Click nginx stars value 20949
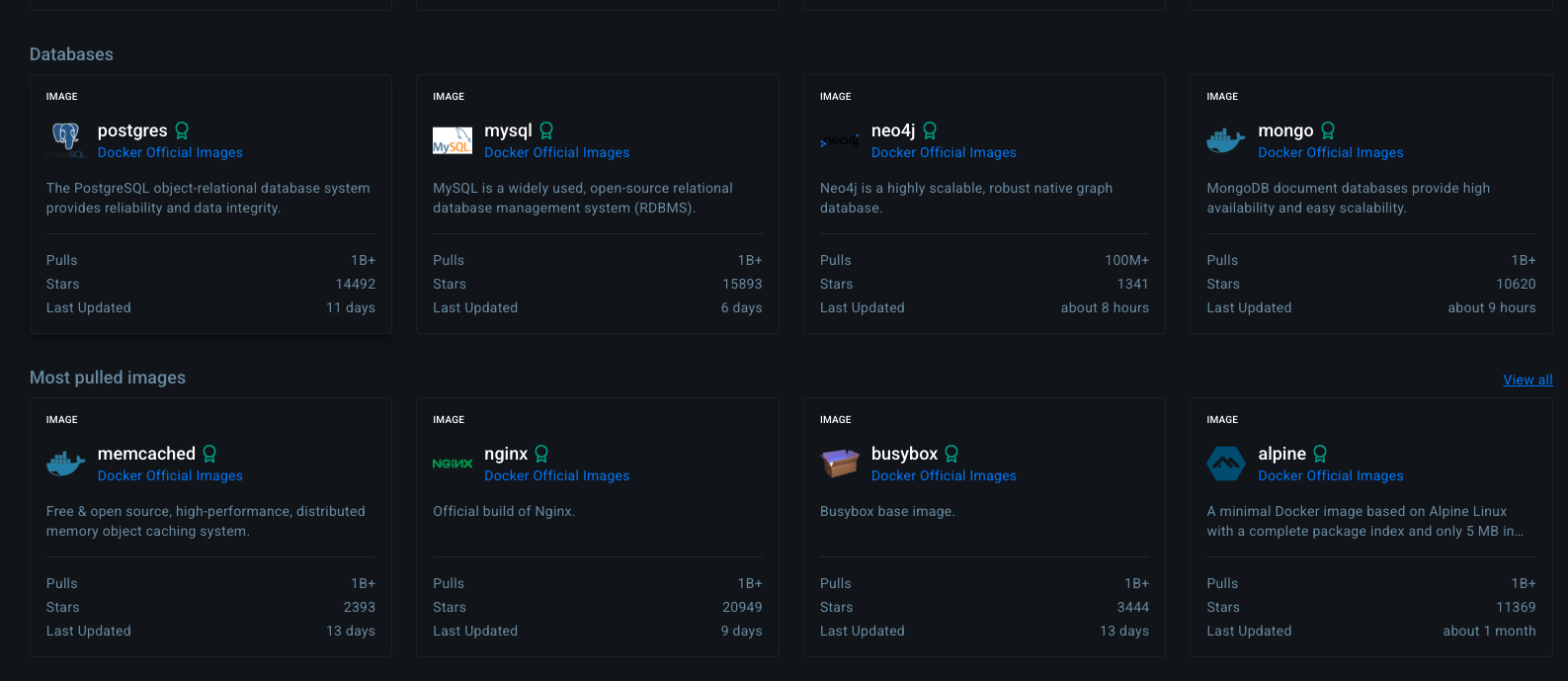This screenshot has width=1568, height=681. (742, 607)
